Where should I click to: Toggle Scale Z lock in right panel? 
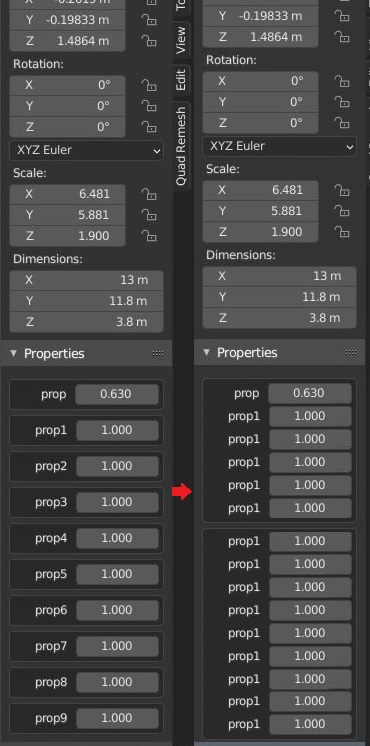(x=342, y=232)
